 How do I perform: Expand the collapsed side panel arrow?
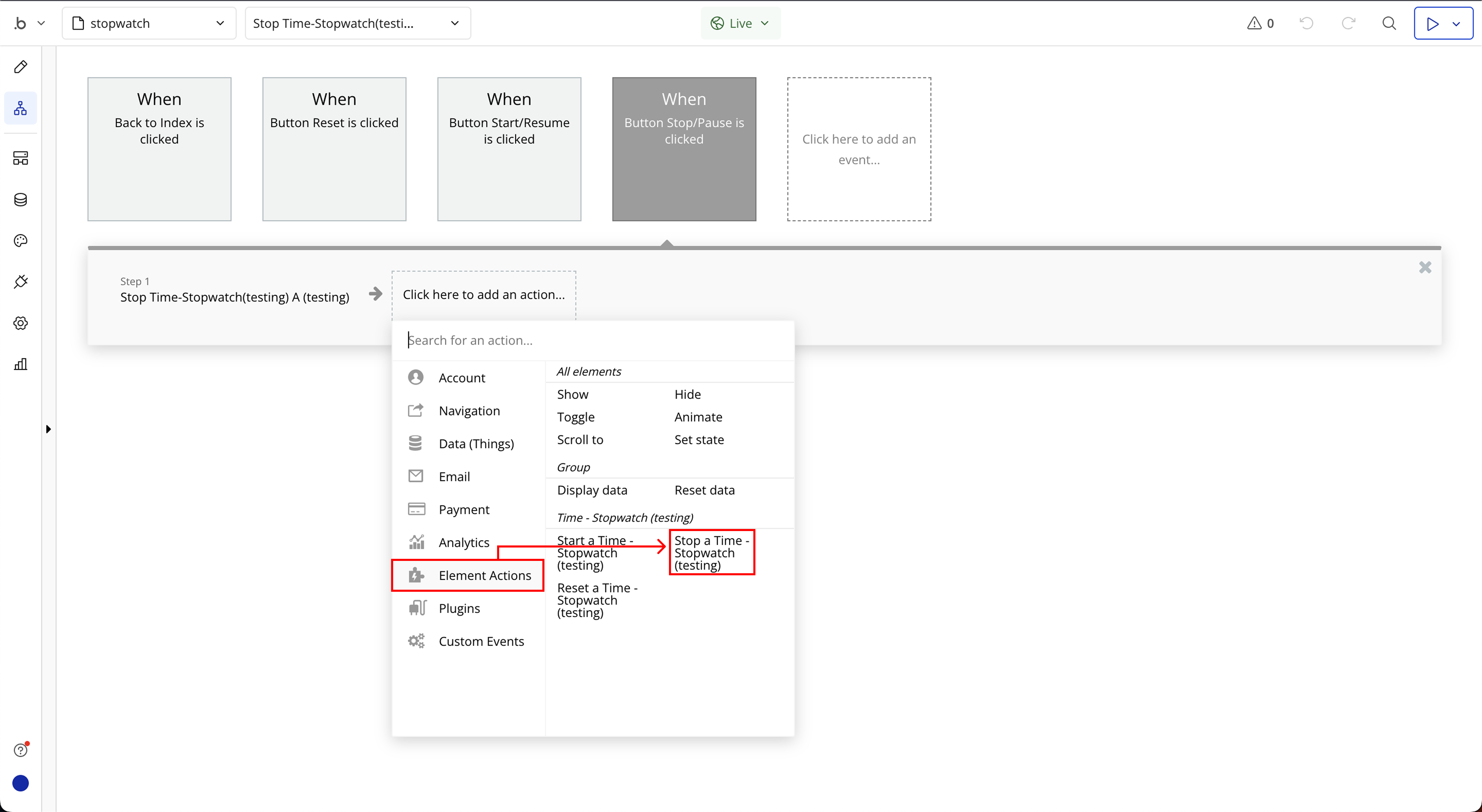(x=48, y=429)
